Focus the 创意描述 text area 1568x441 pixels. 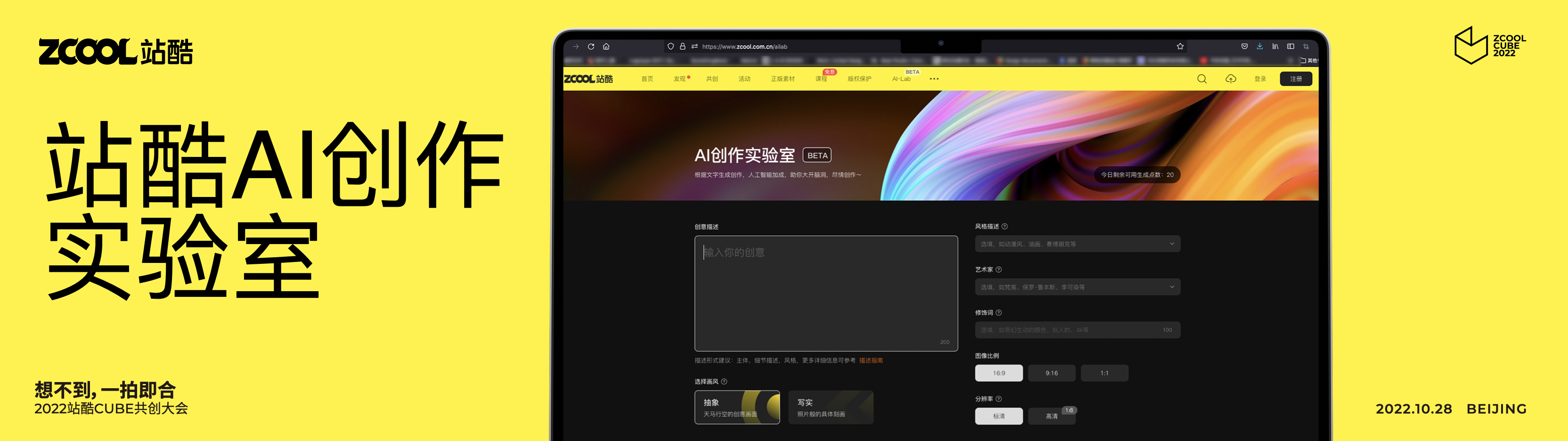tap(826, 294)
